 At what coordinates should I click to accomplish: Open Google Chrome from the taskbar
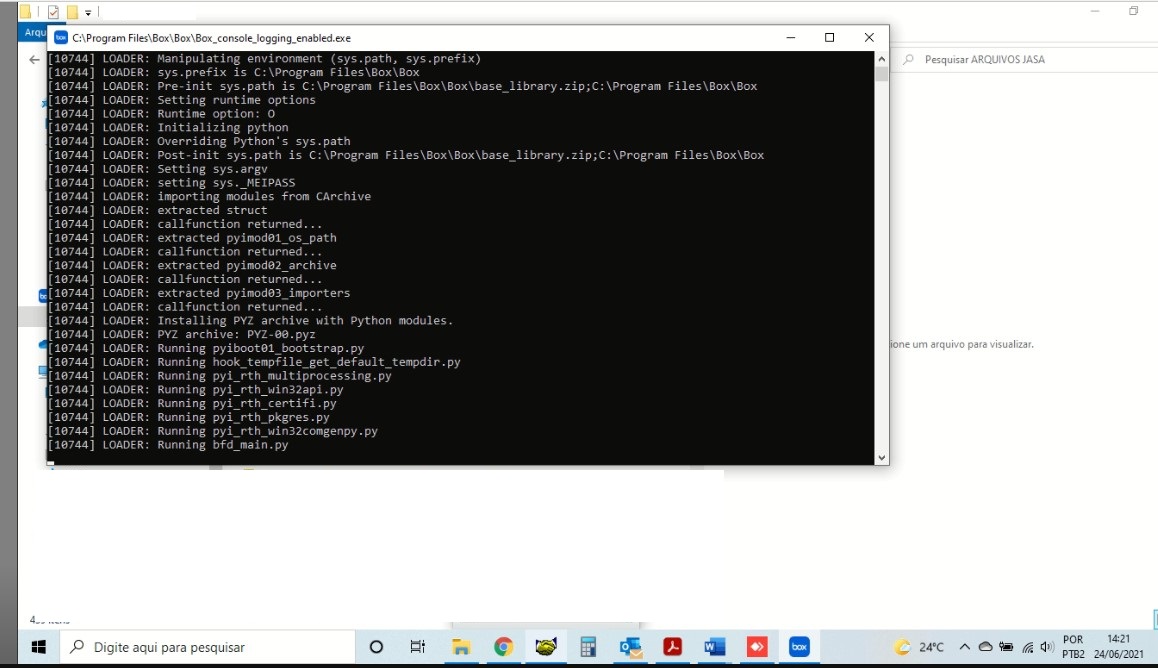pos(504,647)
